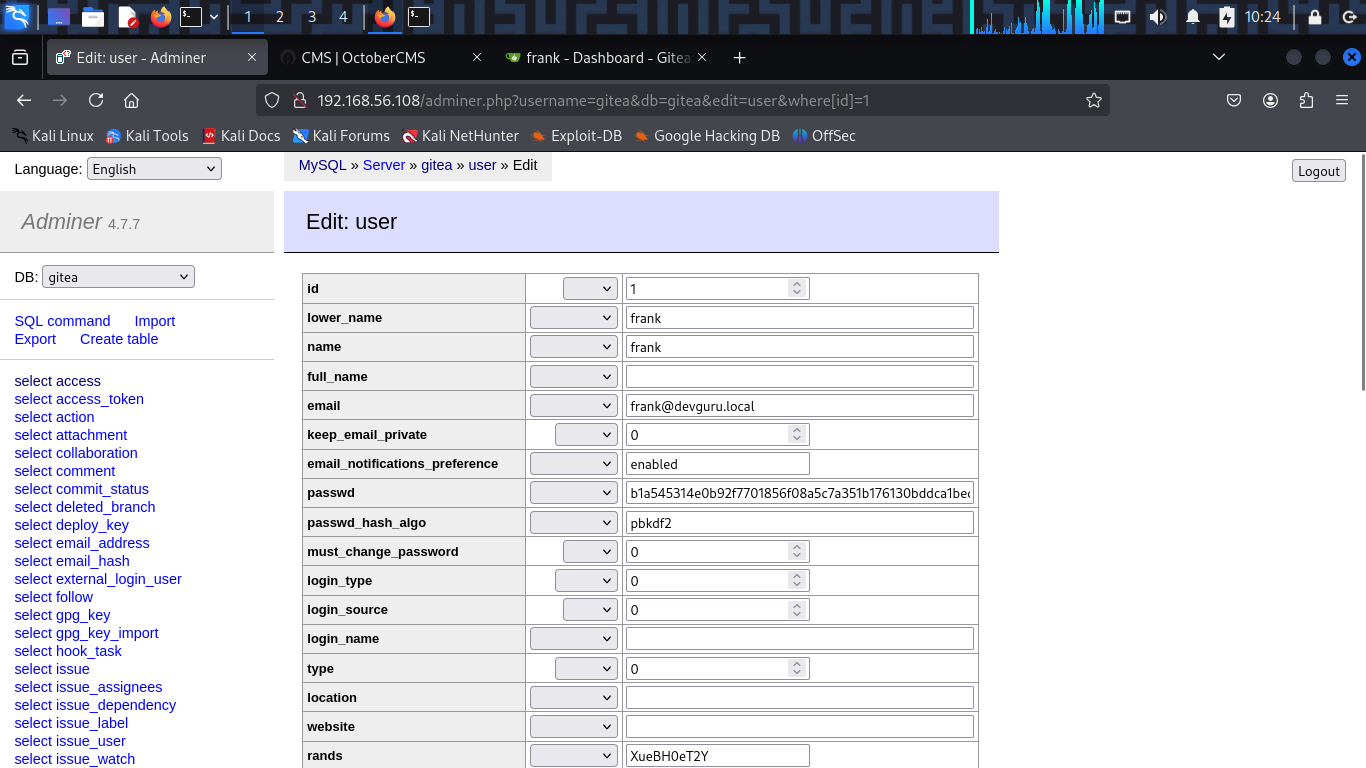Open a new browser tab with plus icon
1366x768 pixels.
740,58
